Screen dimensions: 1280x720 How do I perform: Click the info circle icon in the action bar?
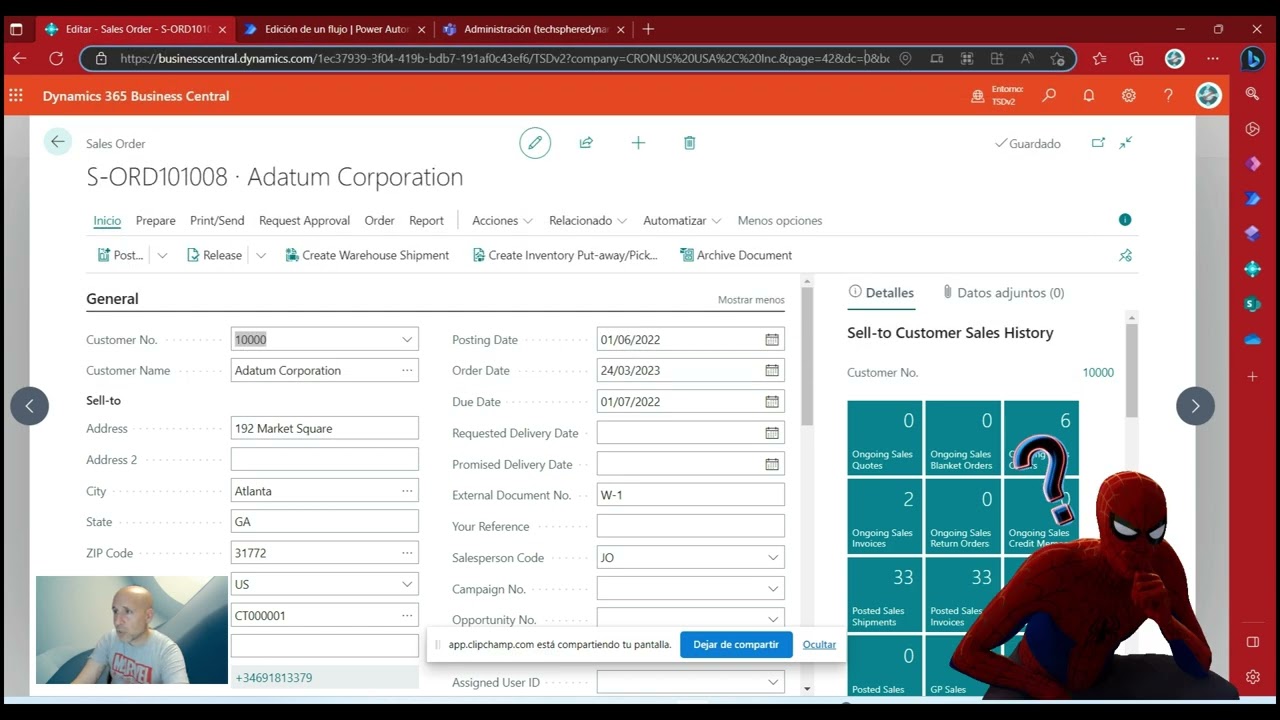tap(1125, 219)
